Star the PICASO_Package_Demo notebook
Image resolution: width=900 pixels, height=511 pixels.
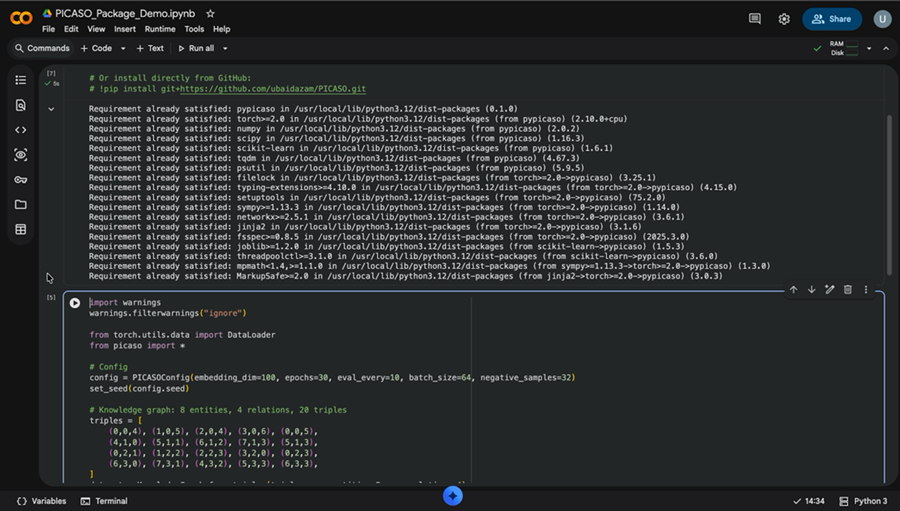[210, 13]
